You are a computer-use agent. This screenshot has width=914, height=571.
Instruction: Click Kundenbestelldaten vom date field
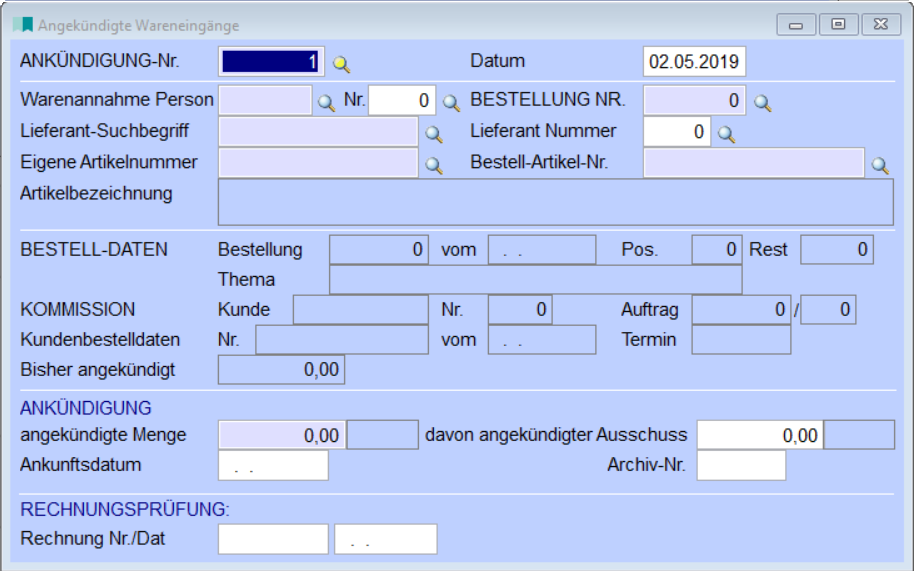[542, 340]
